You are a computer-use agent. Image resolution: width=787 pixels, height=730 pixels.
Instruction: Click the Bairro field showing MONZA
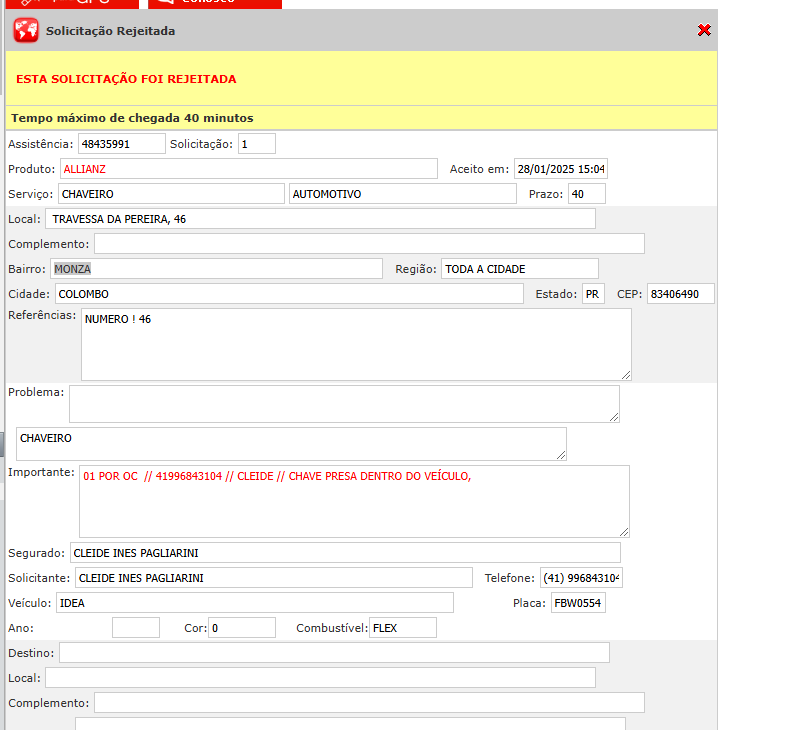coord(216,269)
